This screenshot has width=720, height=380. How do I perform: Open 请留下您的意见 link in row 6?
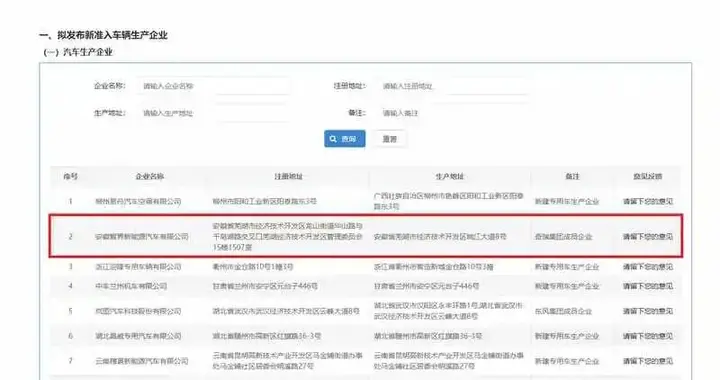pos(648,336)
